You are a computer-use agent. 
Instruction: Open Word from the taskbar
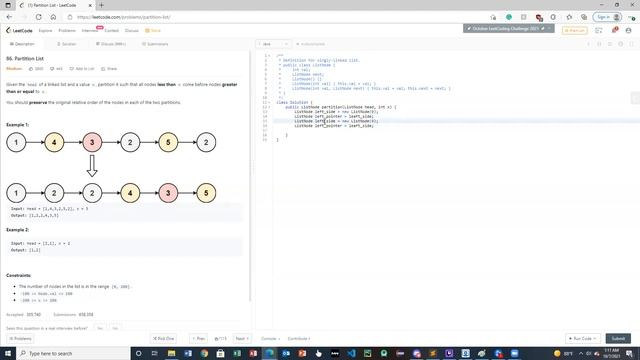click(x=188, y=353)
